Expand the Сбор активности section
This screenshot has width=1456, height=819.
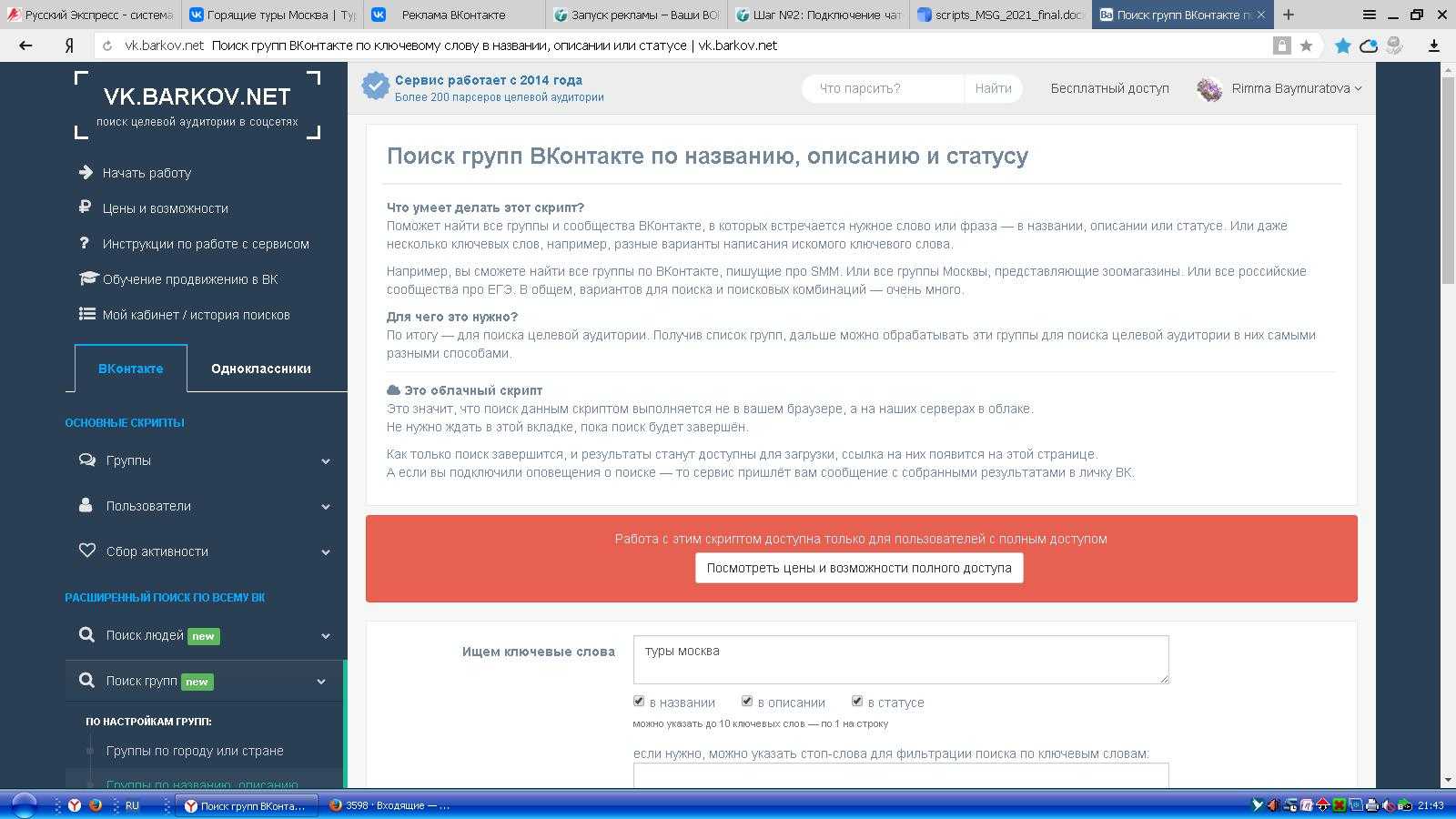point(205,551)
